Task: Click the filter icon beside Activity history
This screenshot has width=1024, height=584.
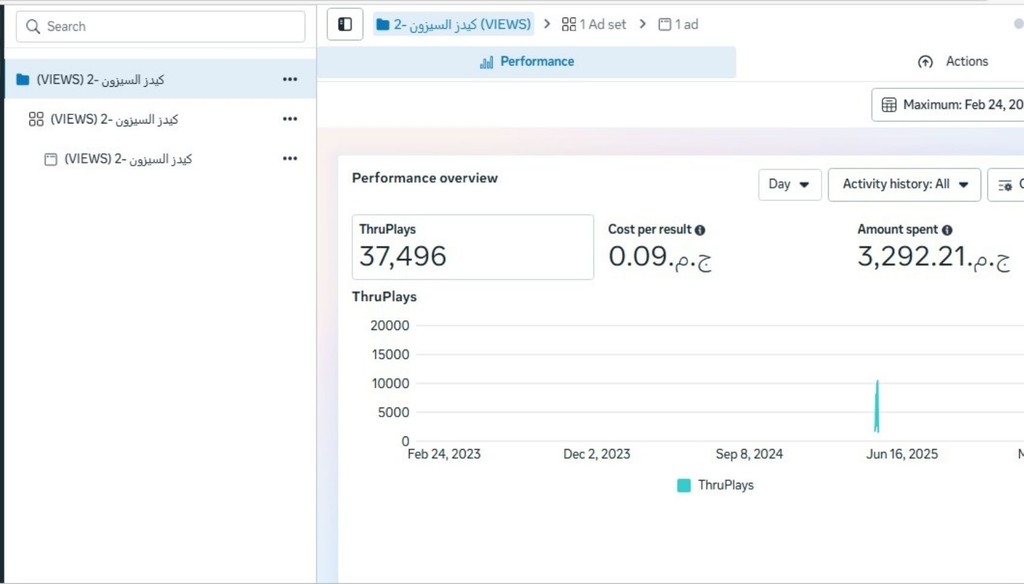Action: point(1006,185)
